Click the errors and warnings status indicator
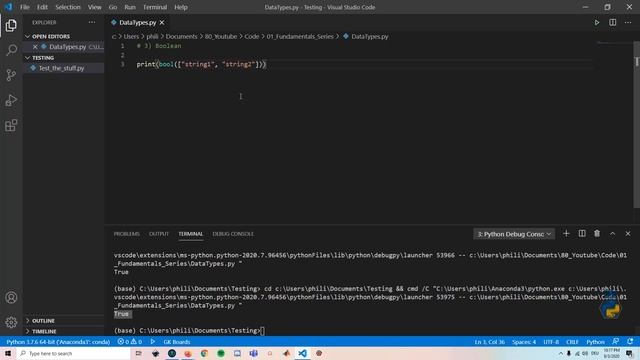 coord(130,342)
